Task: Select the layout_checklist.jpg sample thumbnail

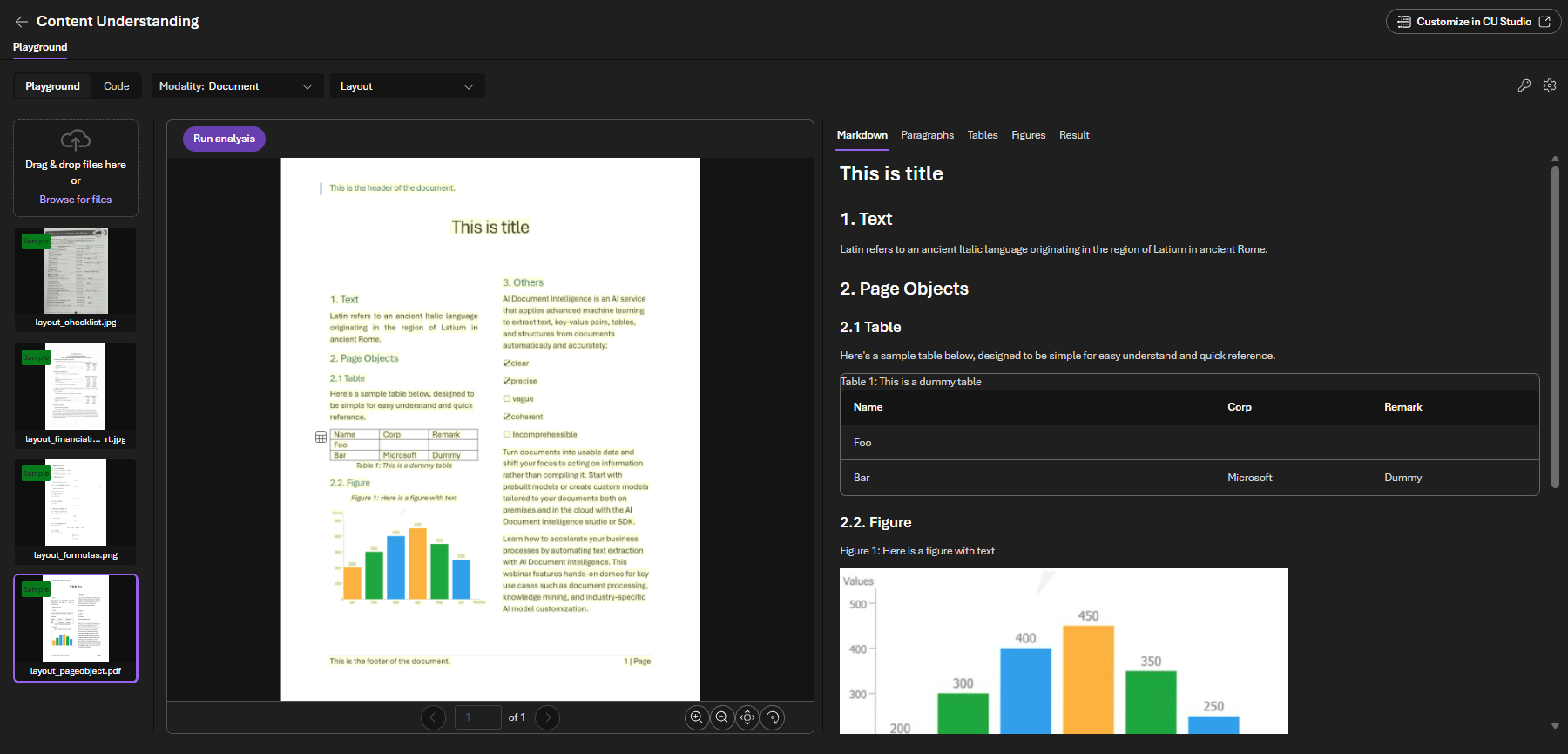Action: [x=76, y=279]
